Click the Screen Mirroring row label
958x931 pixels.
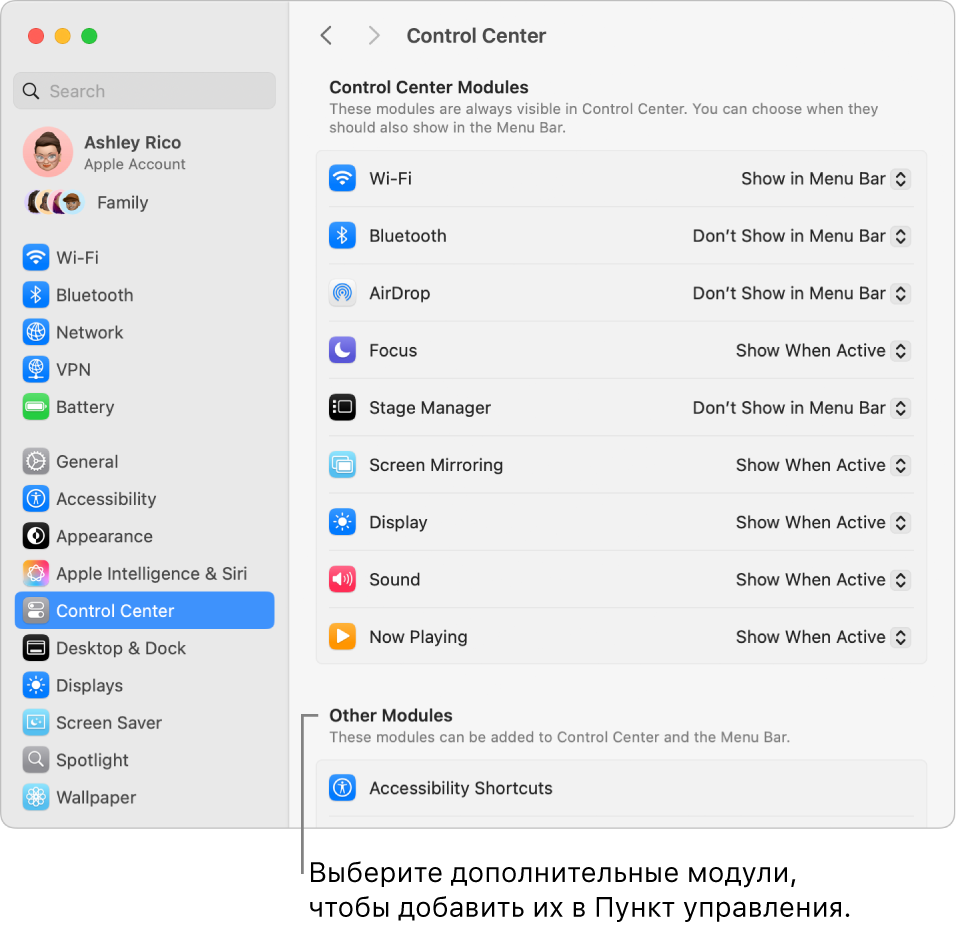436,465
